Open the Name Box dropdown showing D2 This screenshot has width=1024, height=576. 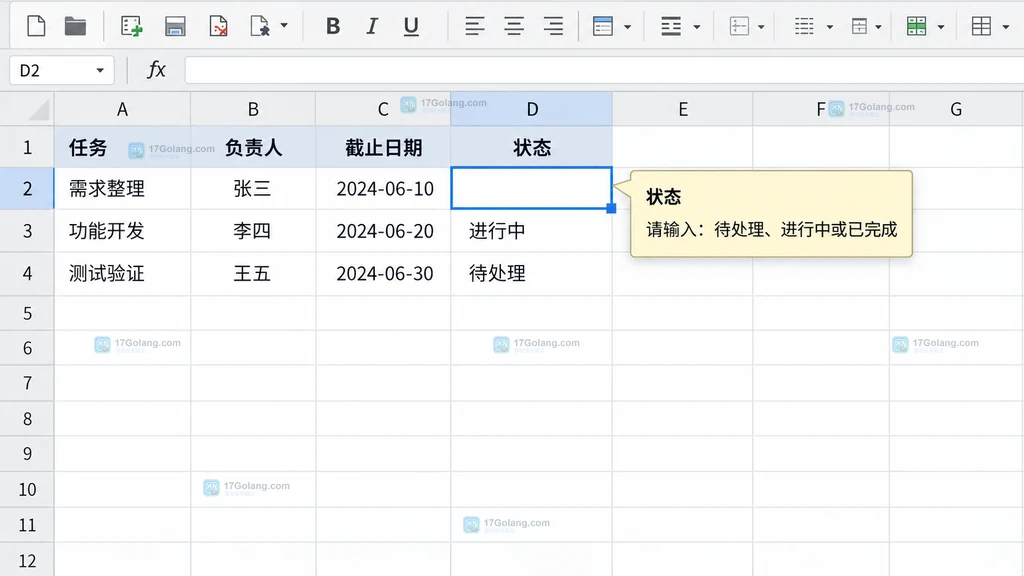click(100, 71)
